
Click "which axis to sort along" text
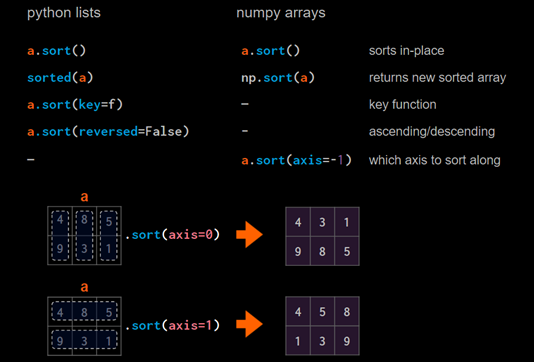pyautogui.click(x=435, y=160)
